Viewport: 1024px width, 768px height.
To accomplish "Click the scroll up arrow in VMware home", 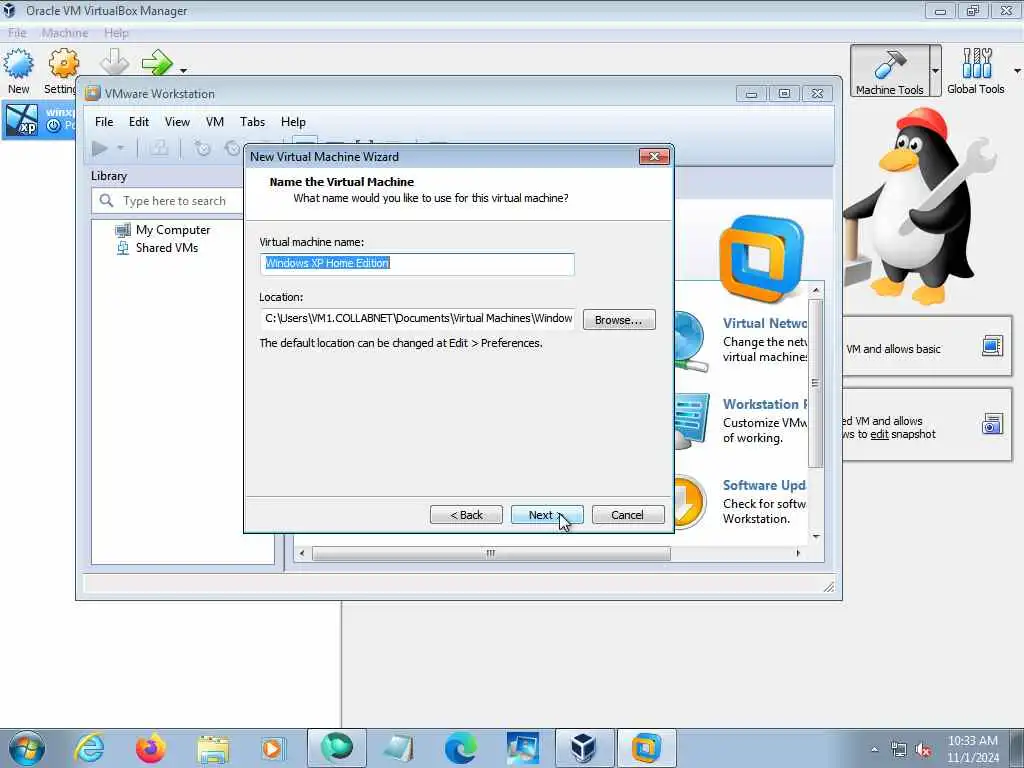I will tap(816, 290).
